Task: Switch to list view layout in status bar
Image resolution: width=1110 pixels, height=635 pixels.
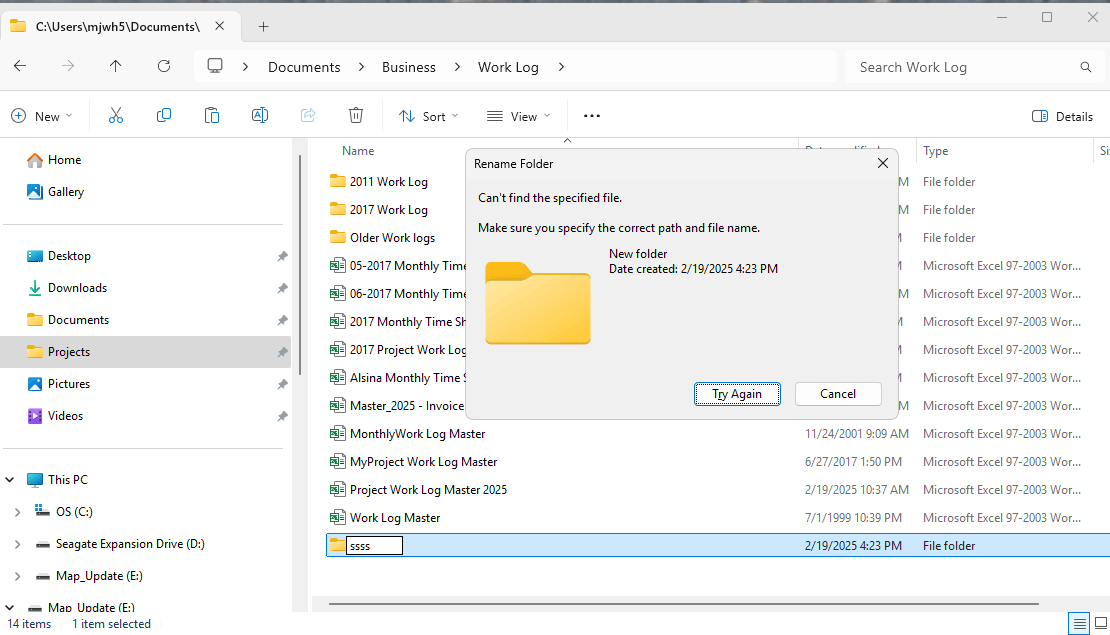Action: click(1079, 623)
